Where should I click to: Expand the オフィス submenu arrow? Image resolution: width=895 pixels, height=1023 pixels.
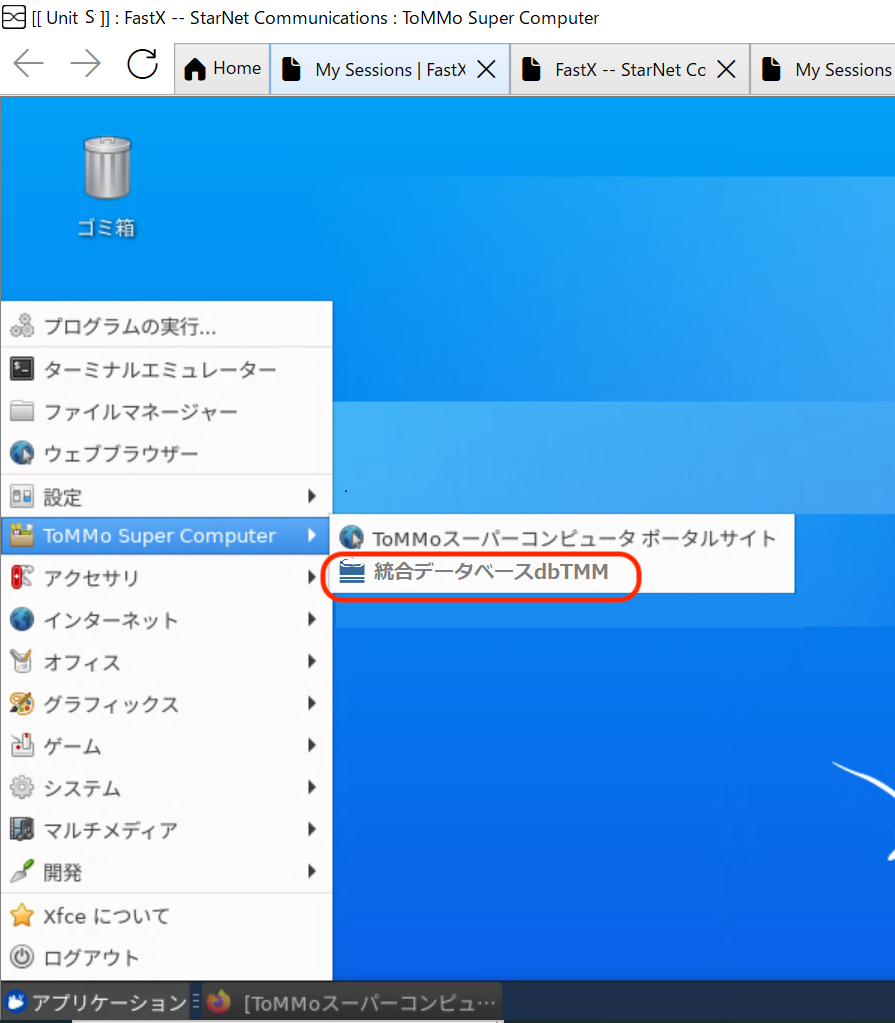point(312,662)
